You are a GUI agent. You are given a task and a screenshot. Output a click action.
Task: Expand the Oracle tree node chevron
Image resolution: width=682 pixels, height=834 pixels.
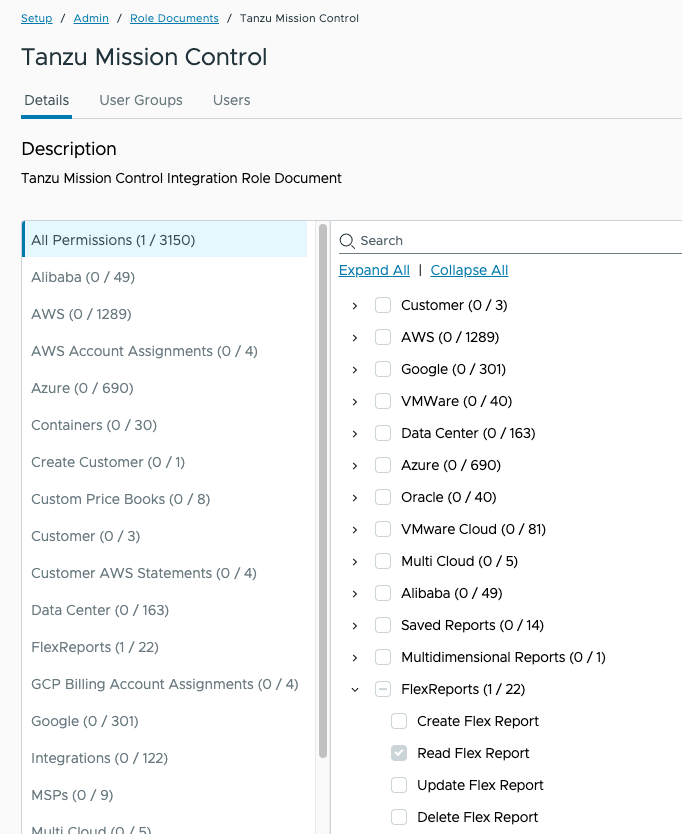pyautogui.click(x=355, y=498)
